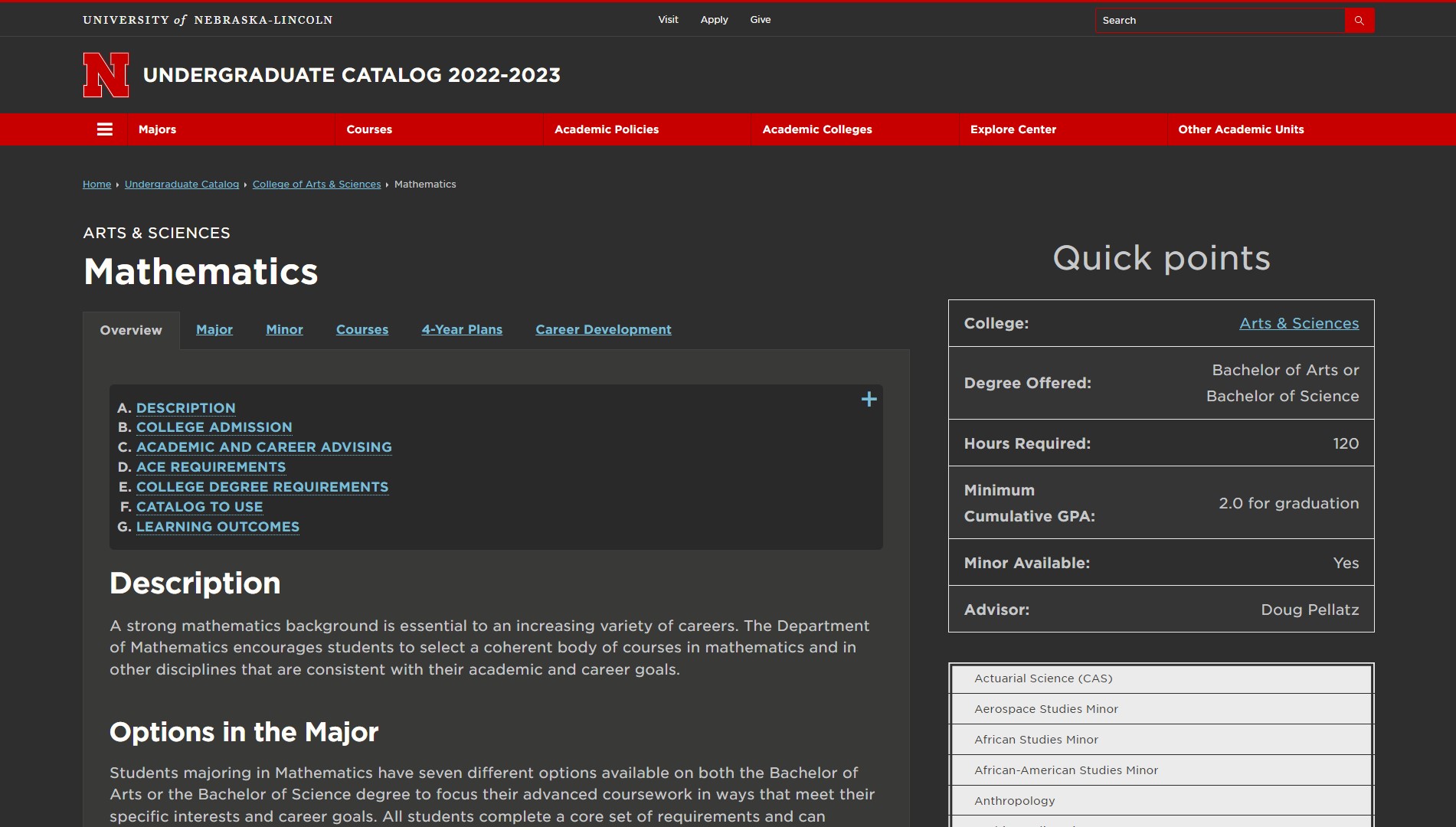
Task: Jump to ACE Requirements section
Action: click(x=211, y=467)
